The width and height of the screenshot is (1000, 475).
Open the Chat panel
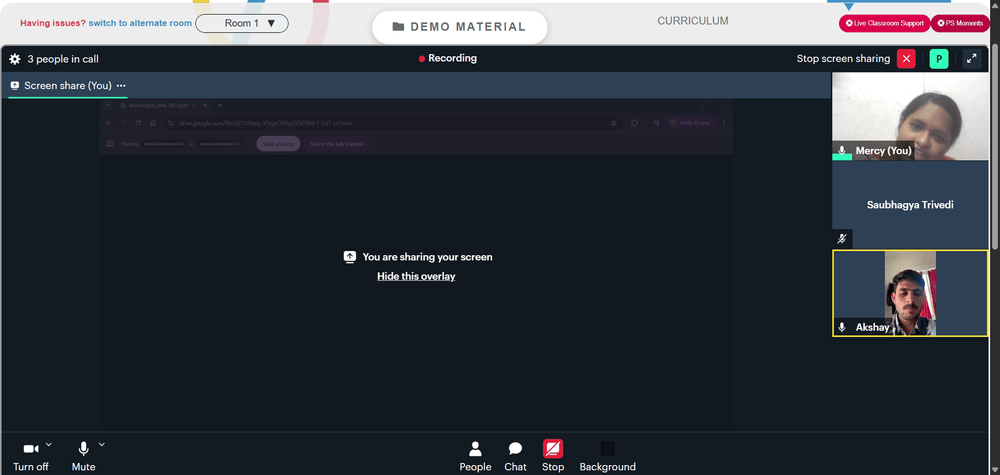point(515,457)
